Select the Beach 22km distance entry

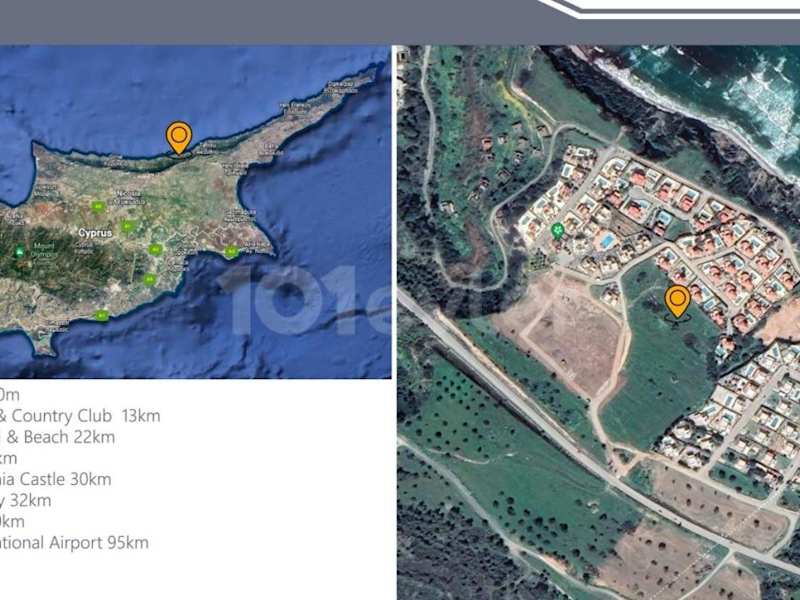58,437
